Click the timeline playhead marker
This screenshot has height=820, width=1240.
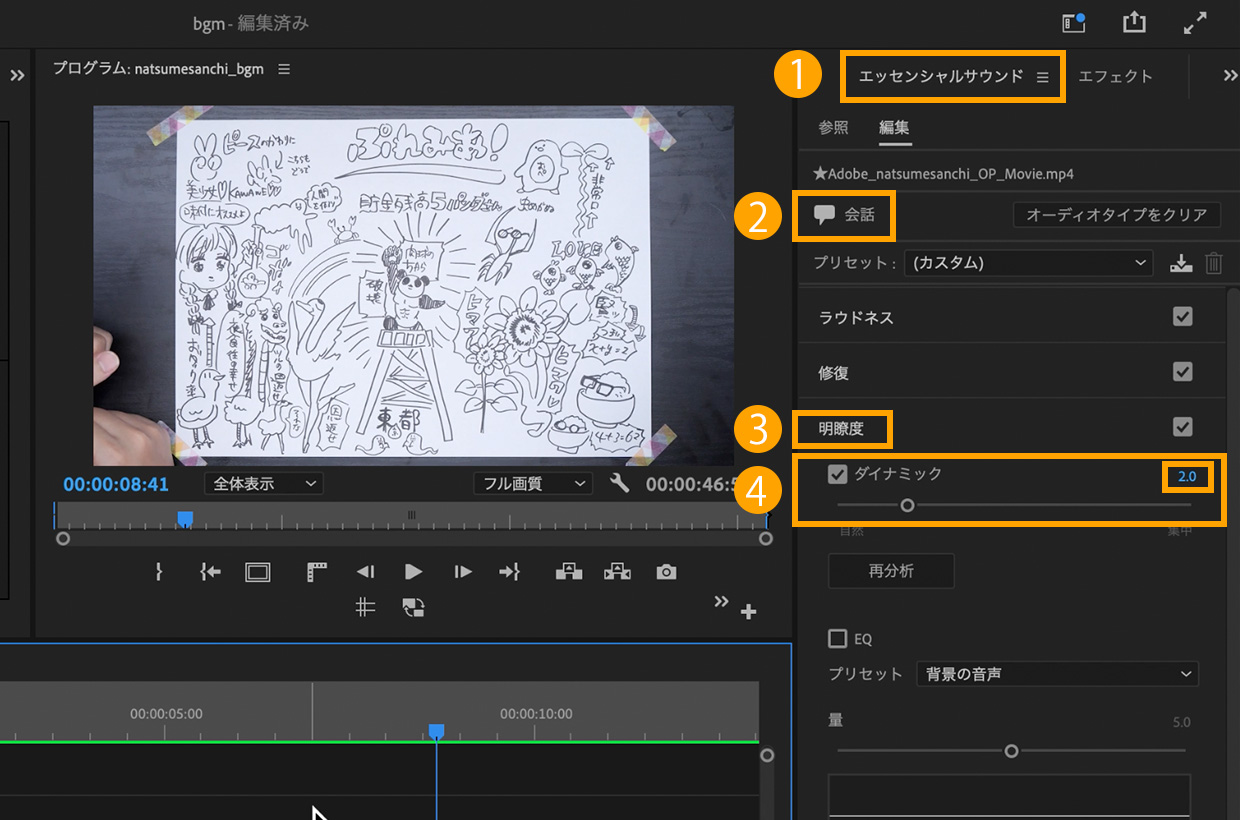(436, 732)
